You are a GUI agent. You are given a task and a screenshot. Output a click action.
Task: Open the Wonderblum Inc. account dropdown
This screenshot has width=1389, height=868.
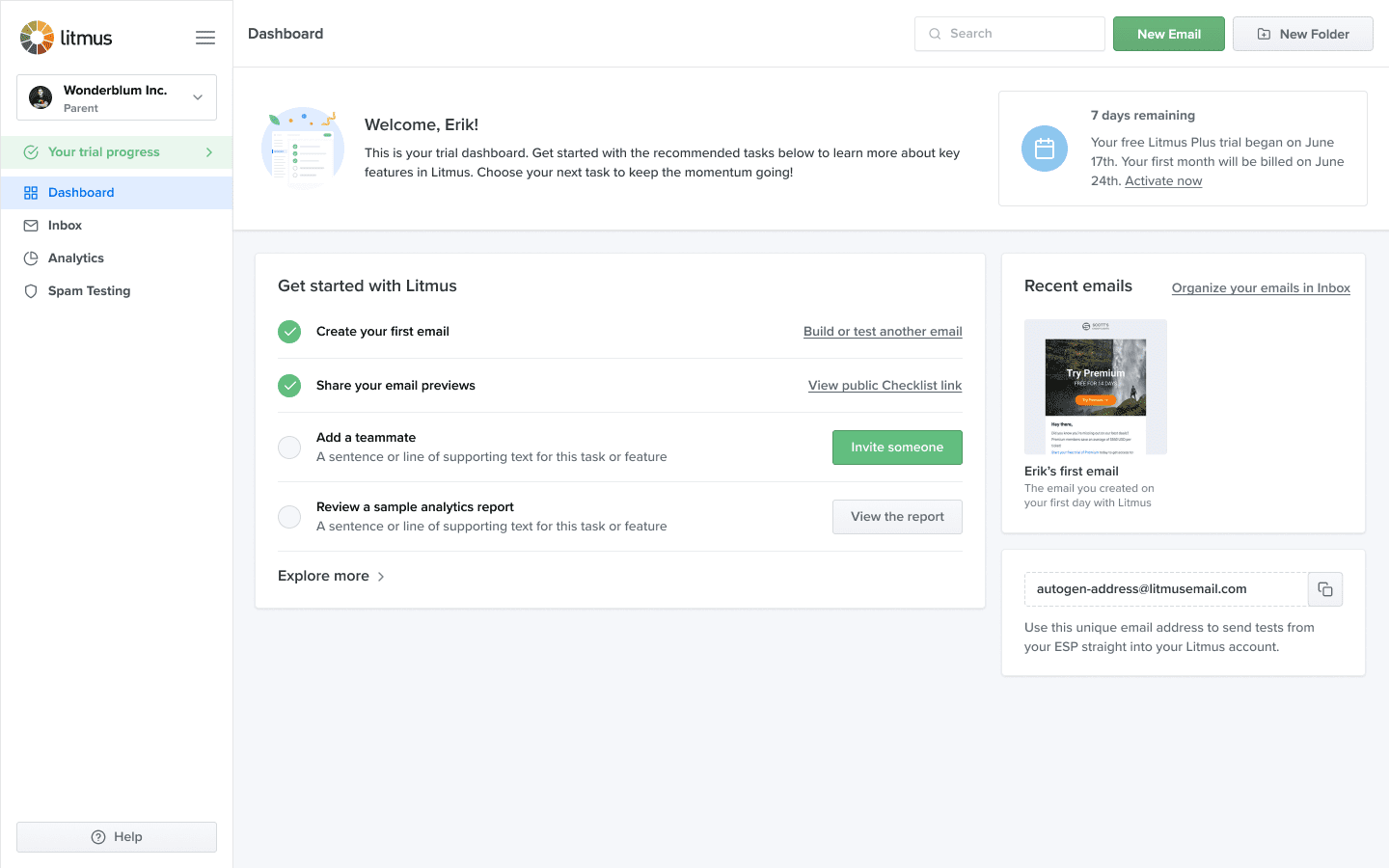(x=117, y=97)
